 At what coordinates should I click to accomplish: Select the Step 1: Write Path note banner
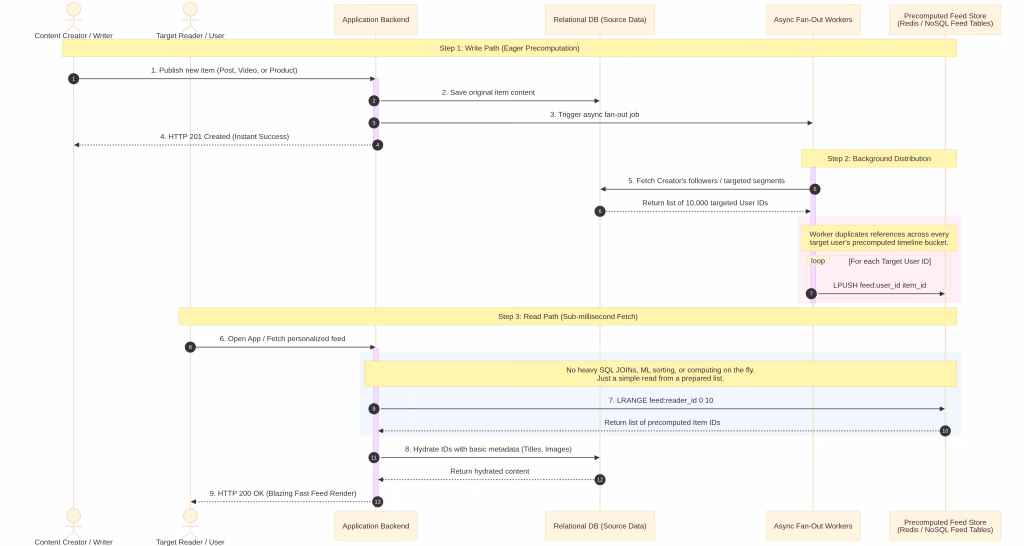coord(509,48)
